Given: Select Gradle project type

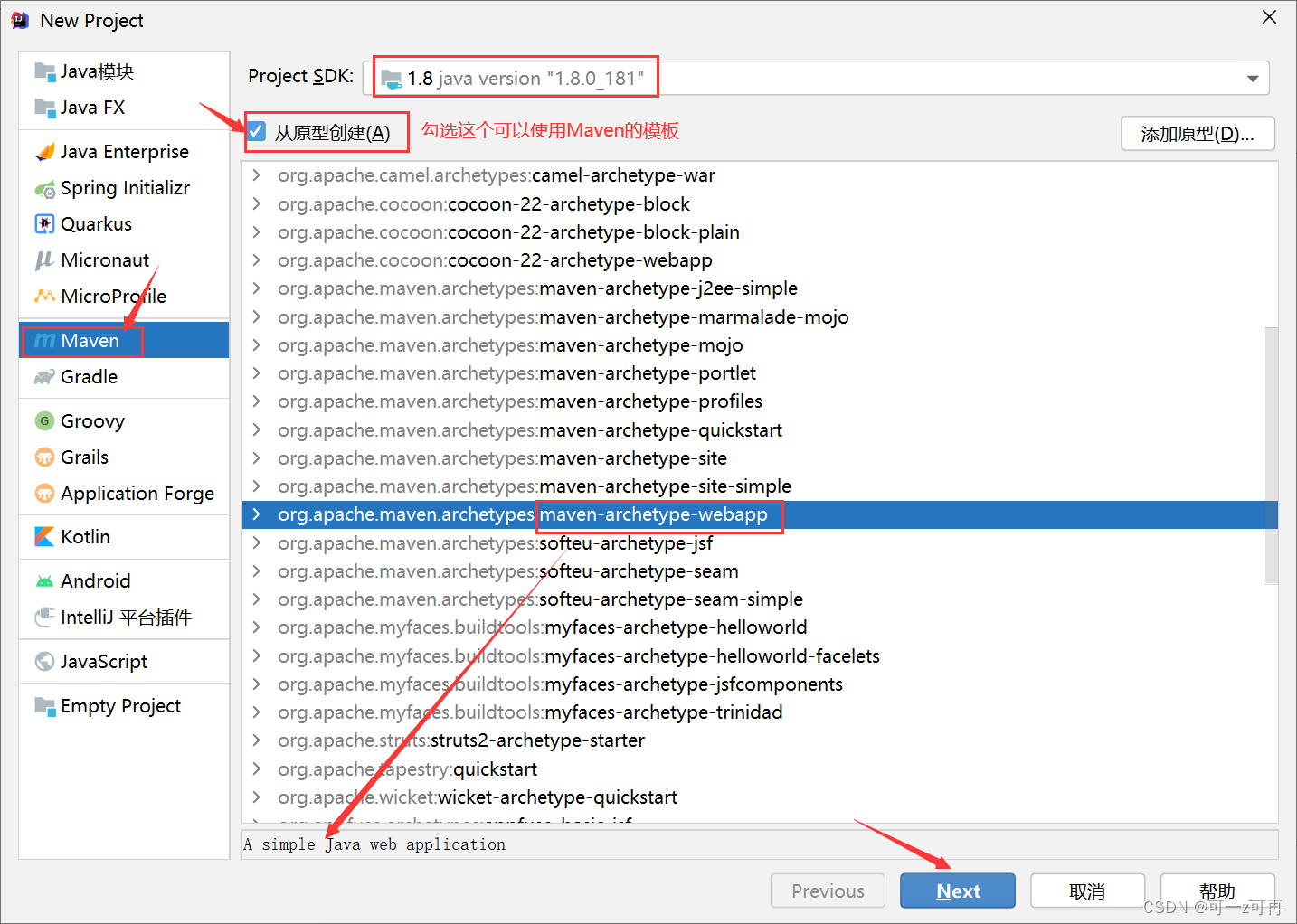Looking at the screenshot, I should pos(124,377).
